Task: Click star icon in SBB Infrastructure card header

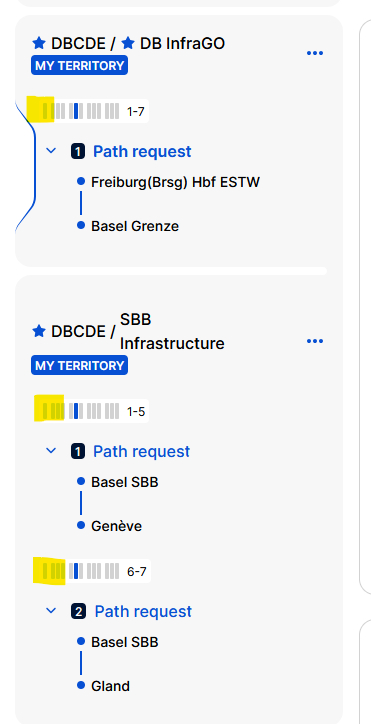Action: (39, 331)
